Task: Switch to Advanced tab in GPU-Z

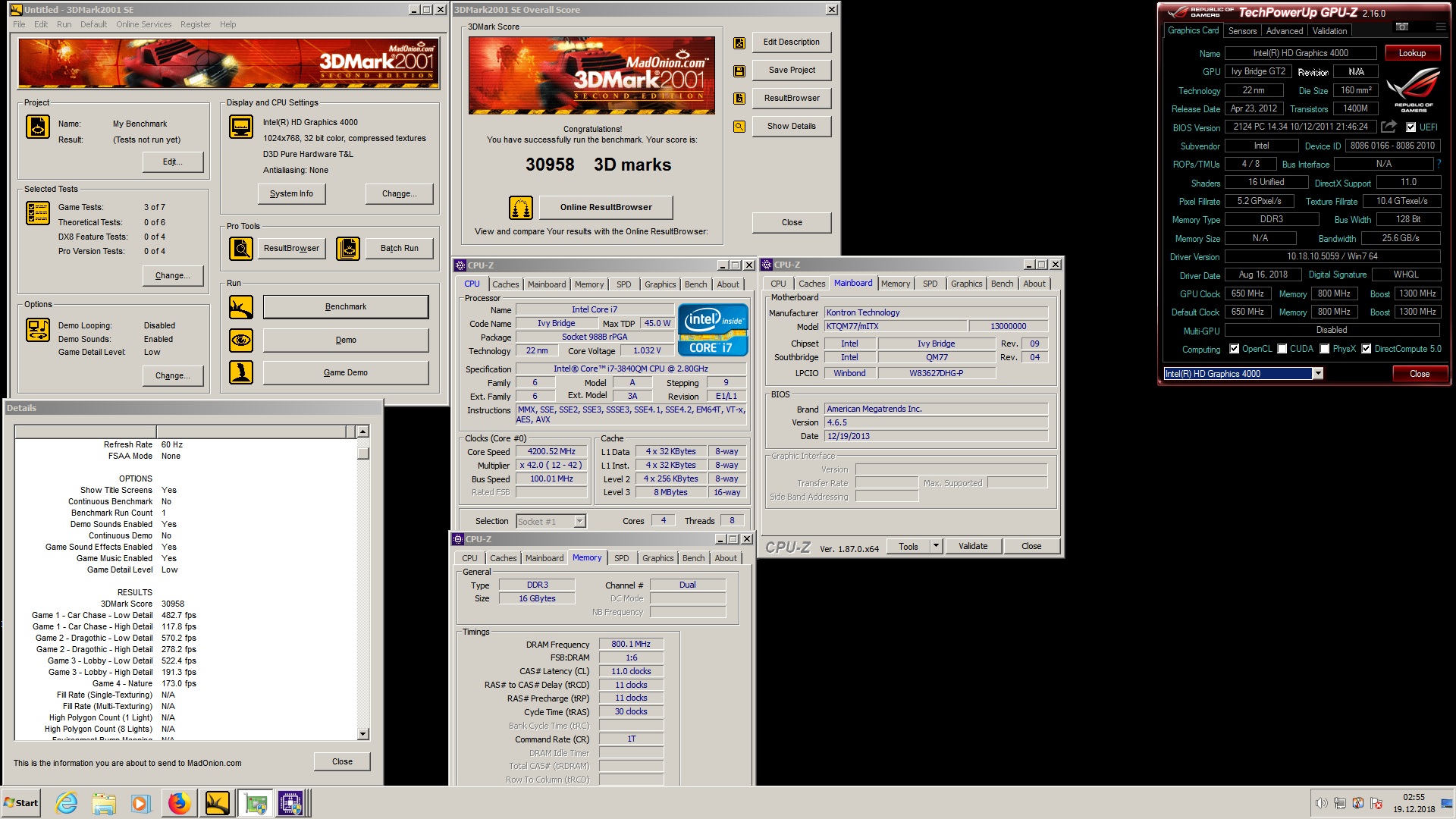Action: [1285, 31]
